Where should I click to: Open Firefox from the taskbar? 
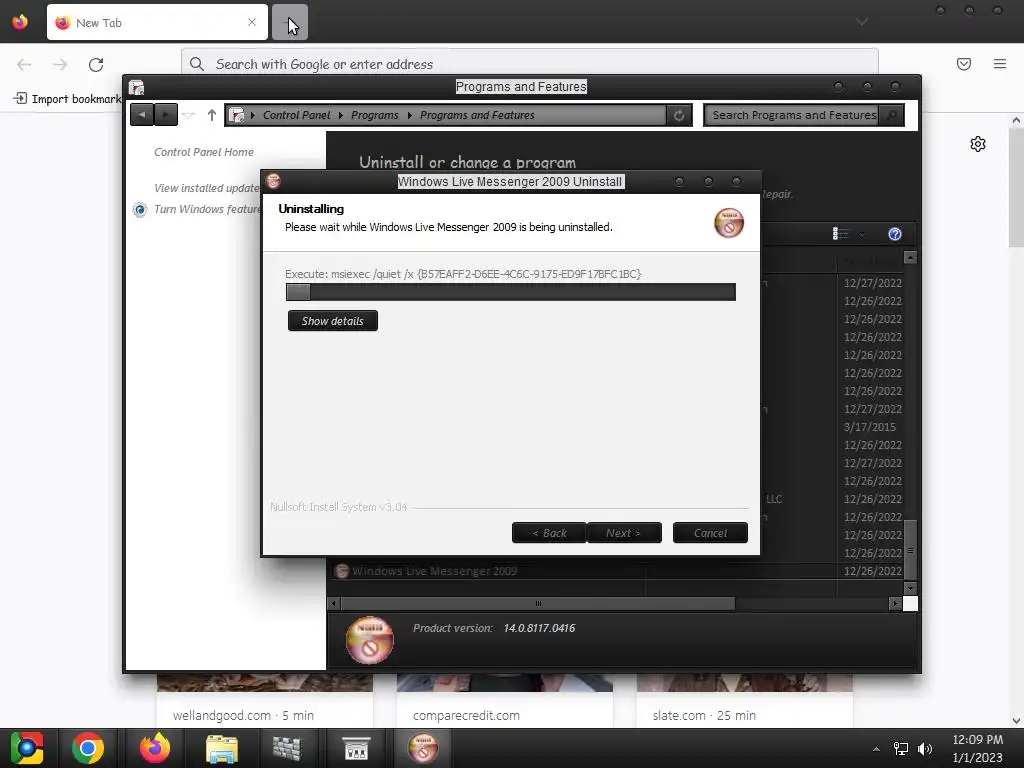(x=155, y=748)
